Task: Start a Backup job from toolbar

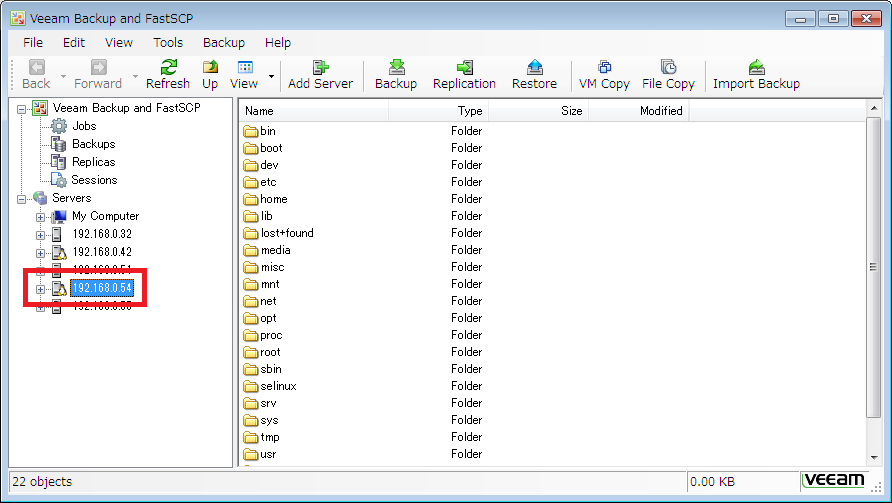Action: (x=397, y=67)
